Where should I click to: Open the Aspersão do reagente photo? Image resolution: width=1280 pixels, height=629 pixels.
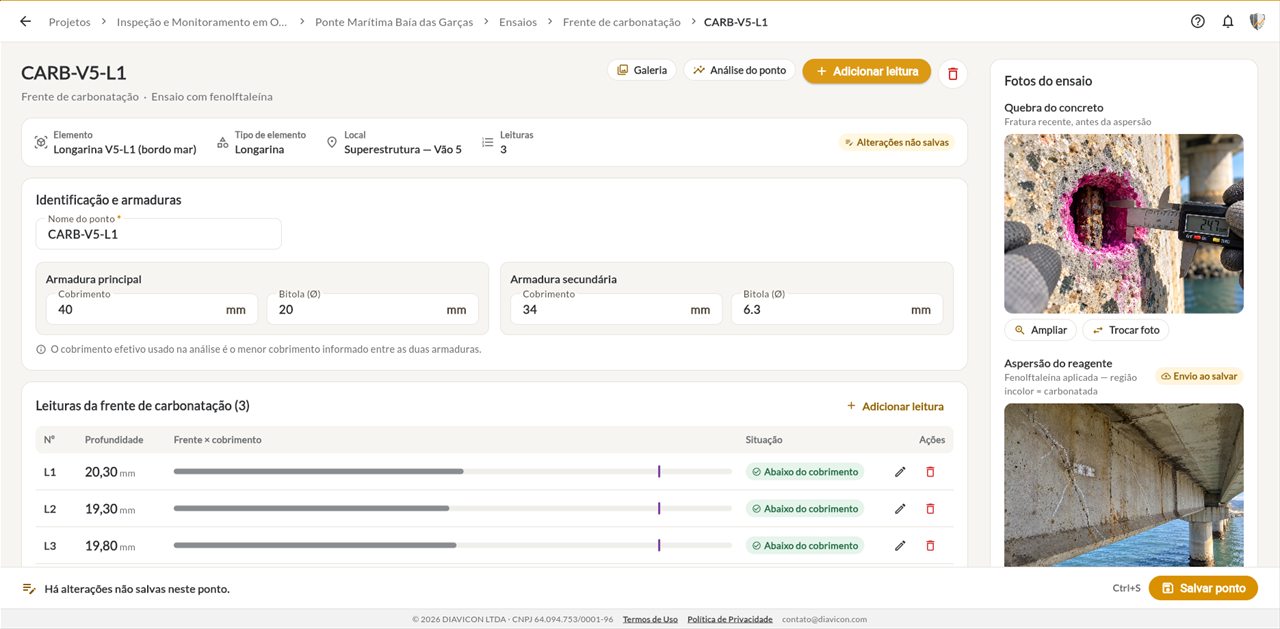tap(1124, 485)
